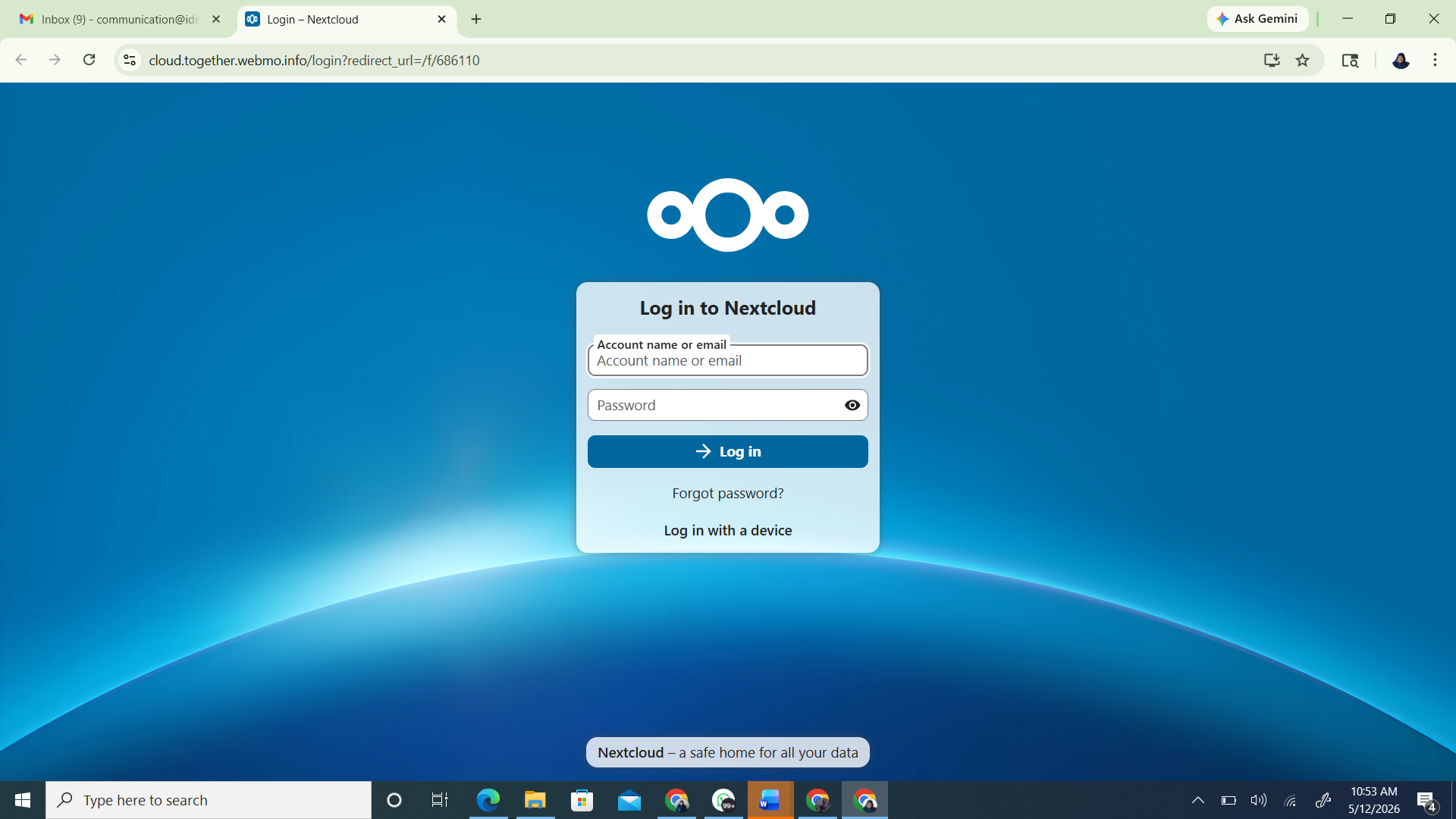1456x819 pixels.
Task: Open a new browser tab
Action: click(x=476, y=19)
